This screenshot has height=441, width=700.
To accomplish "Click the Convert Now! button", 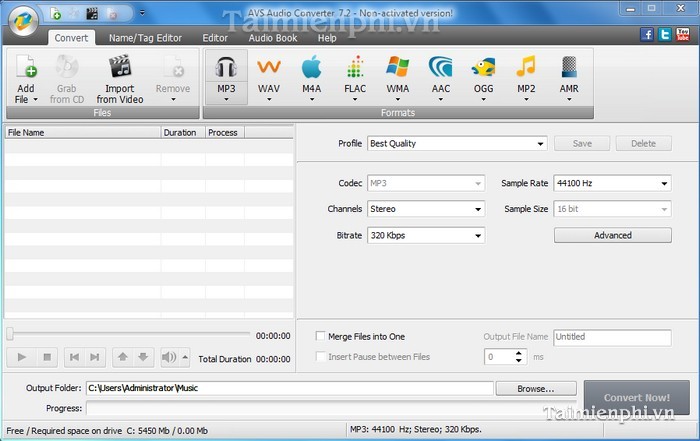I will click(637, 398).
